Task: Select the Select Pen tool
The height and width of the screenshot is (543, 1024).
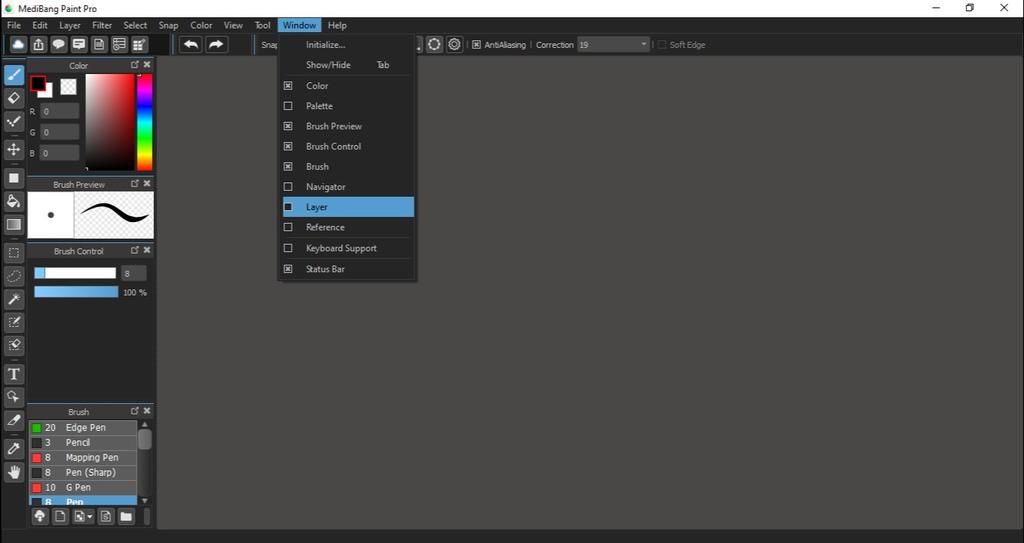Action: pyautogui.click(x=14, y=322)
